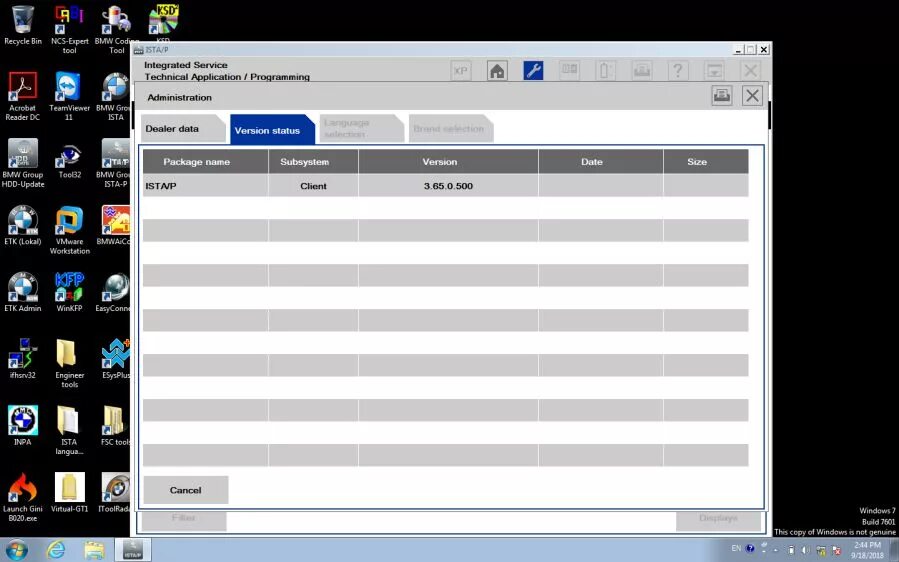Select the ISTA language folder icon

69,431
